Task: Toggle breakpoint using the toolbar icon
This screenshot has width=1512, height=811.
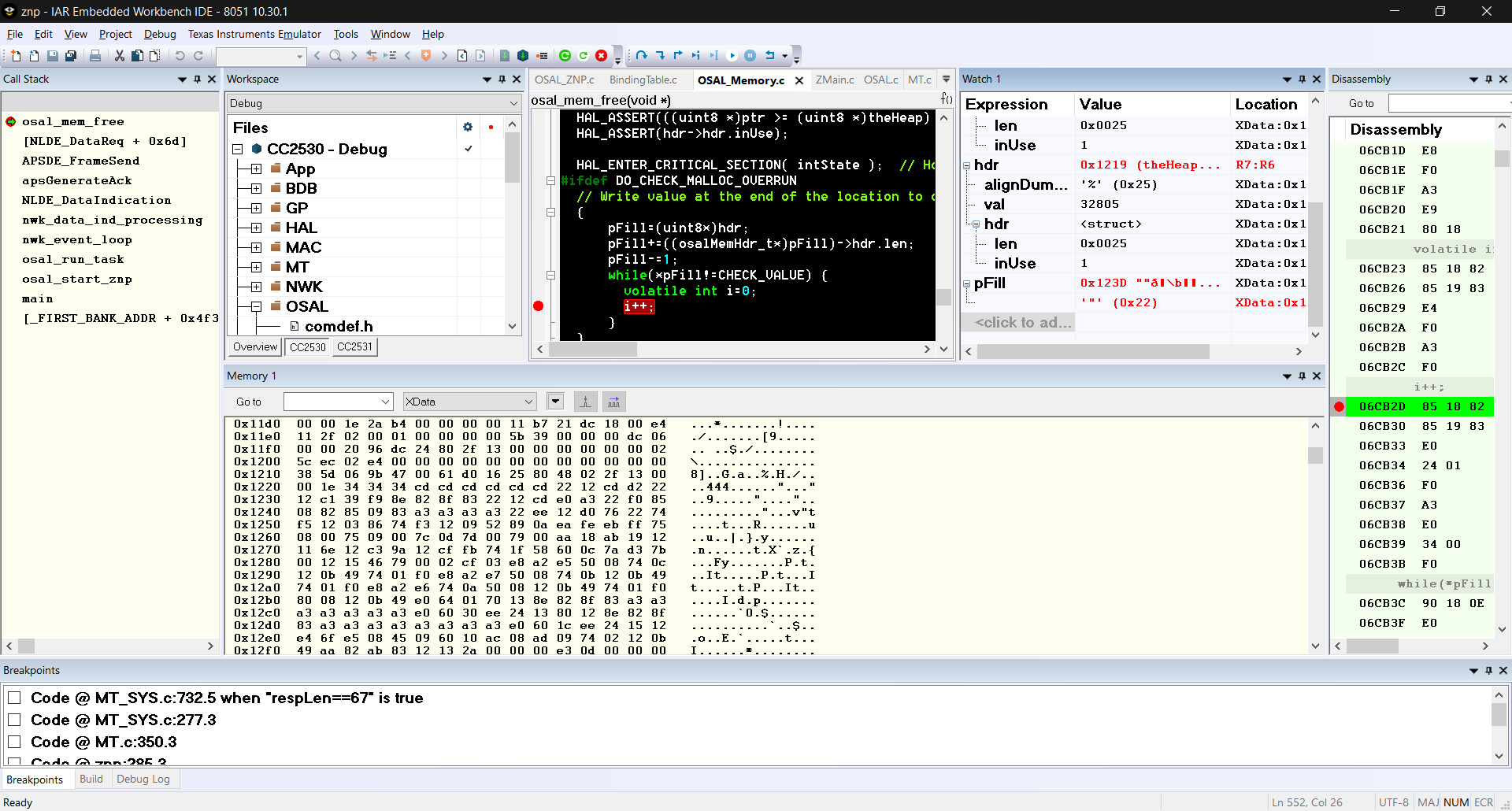Action: point(542,56)
